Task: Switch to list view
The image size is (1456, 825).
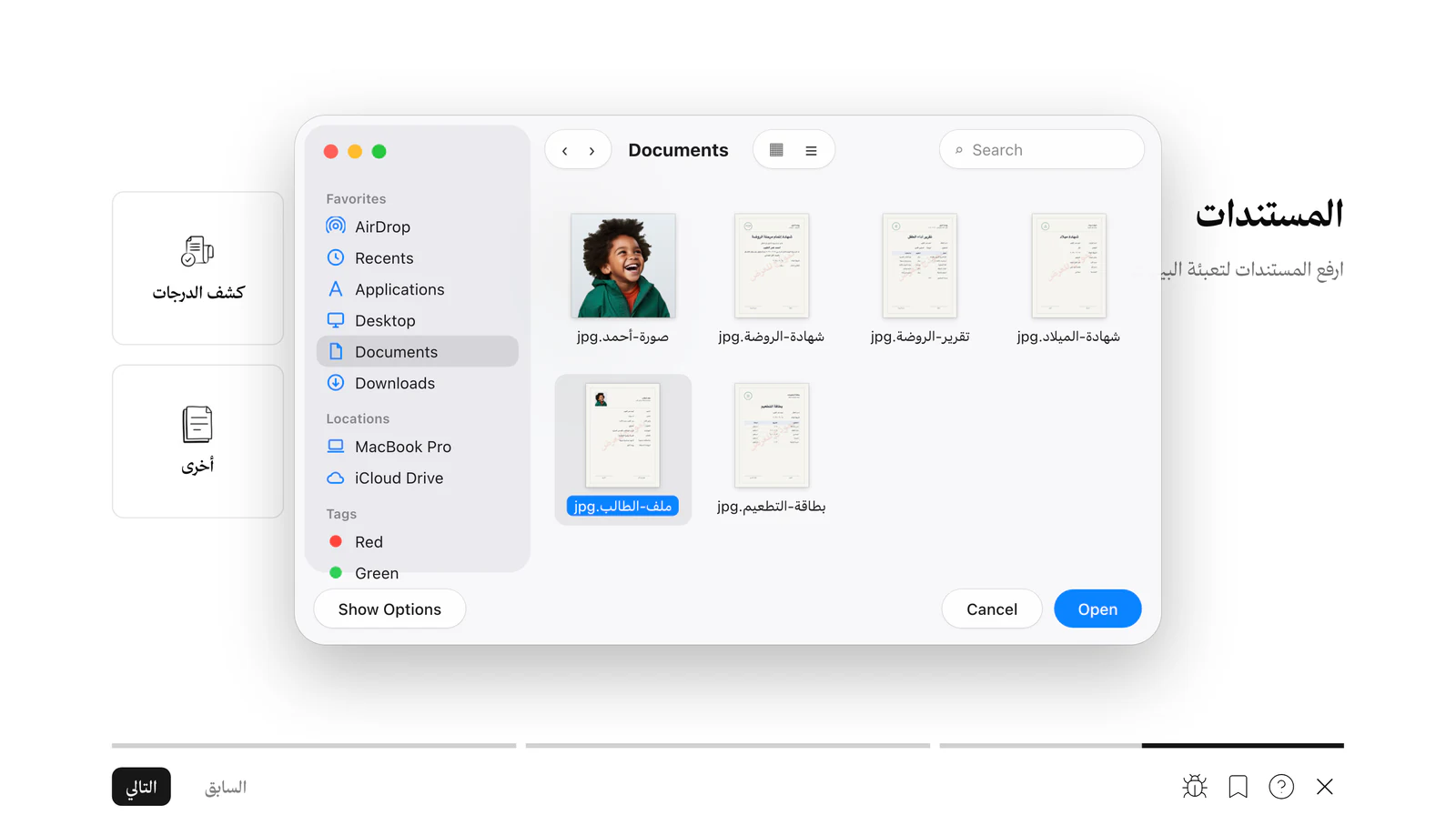Action: 811,150
